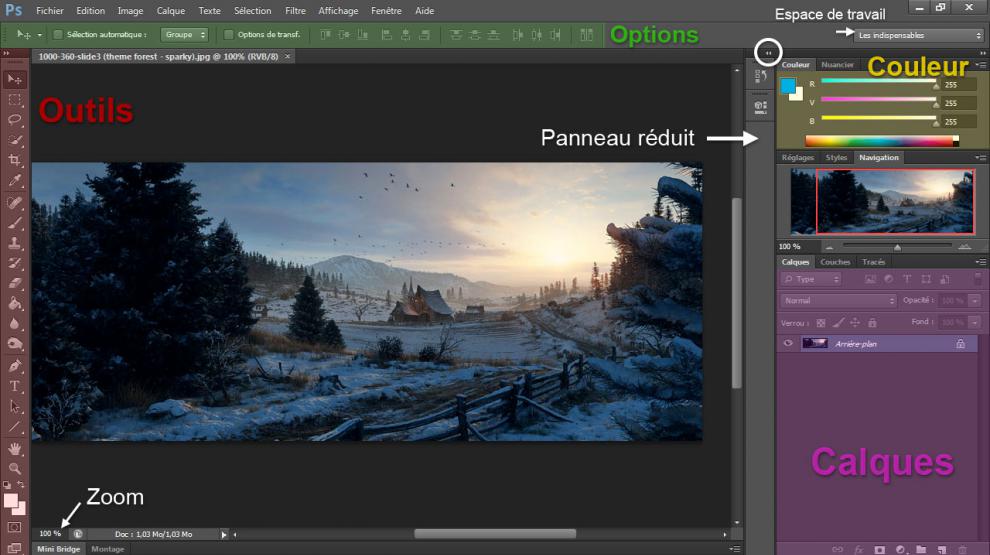
Task: Toggle the layer filter switch
Action: pyautogui.click(x=978, y=278)
